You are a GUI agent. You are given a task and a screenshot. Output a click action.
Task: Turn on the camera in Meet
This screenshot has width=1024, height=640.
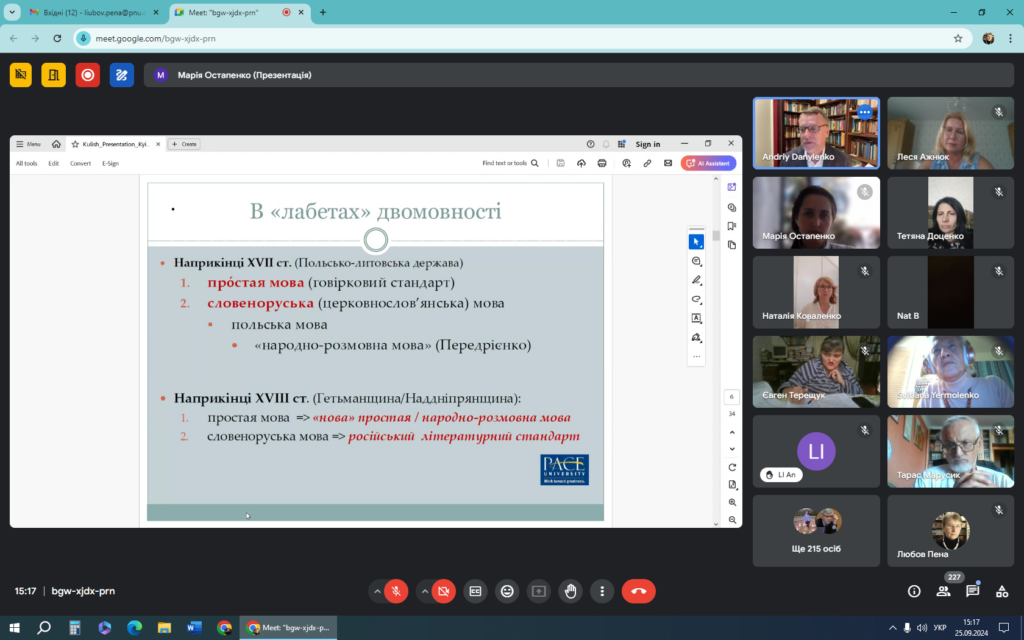[444, 591]
